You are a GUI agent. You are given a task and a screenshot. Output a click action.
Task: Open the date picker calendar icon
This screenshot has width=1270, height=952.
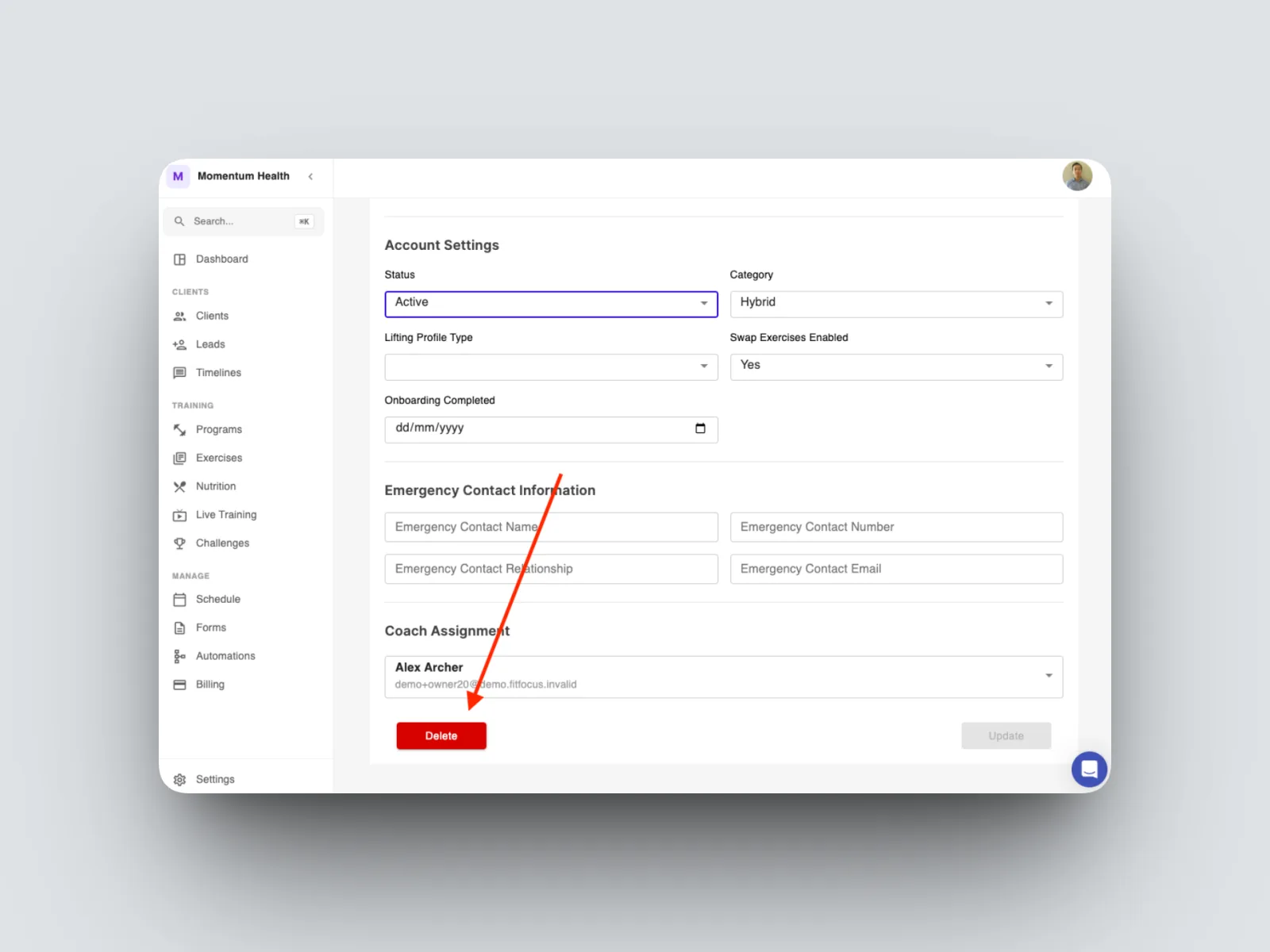(700, 428)
